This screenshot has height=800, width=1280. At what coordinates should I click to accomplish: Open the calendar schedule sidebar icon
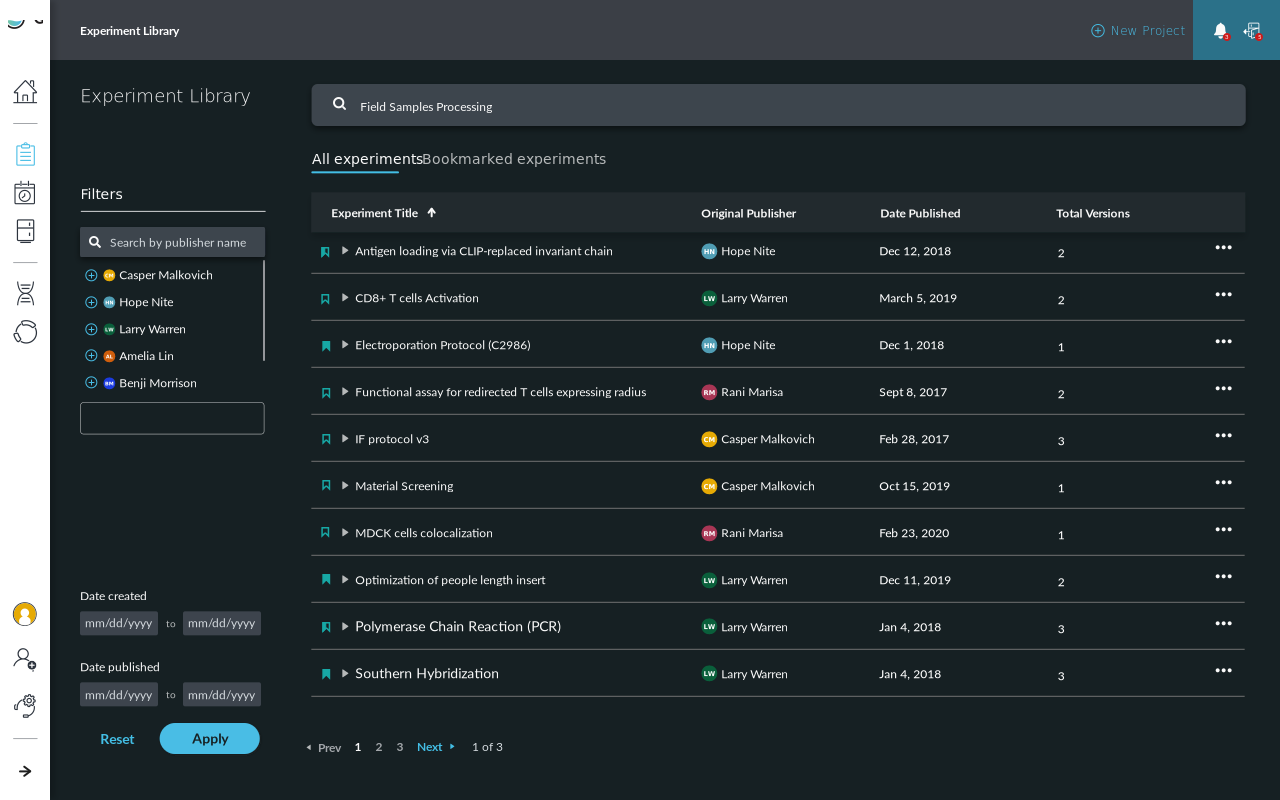coord(25,193)
